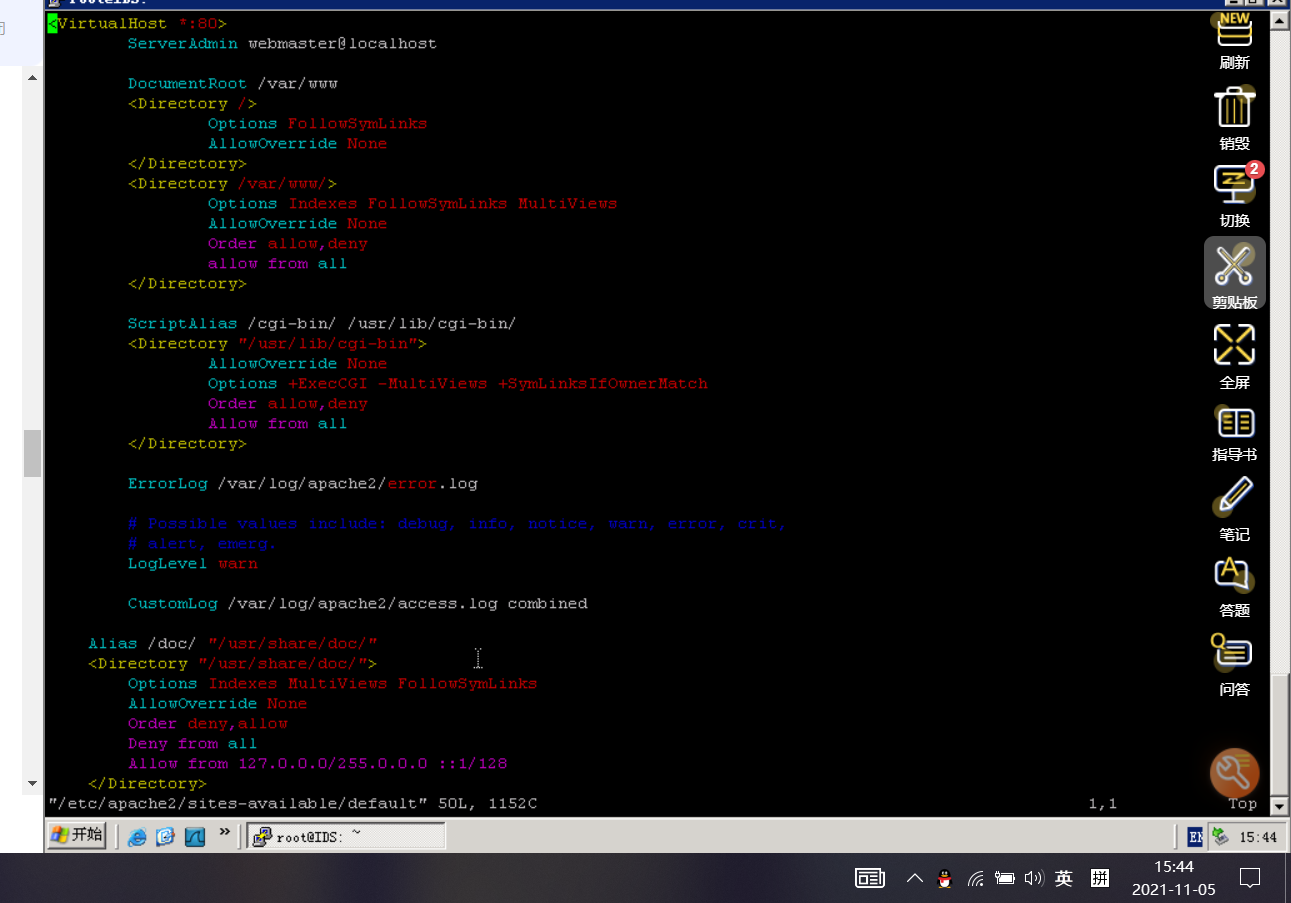Click the left panel scrollbar down arrow
Image resolution: width=1291 pixels, height=903 pixels.
click(x=33, y=783)
